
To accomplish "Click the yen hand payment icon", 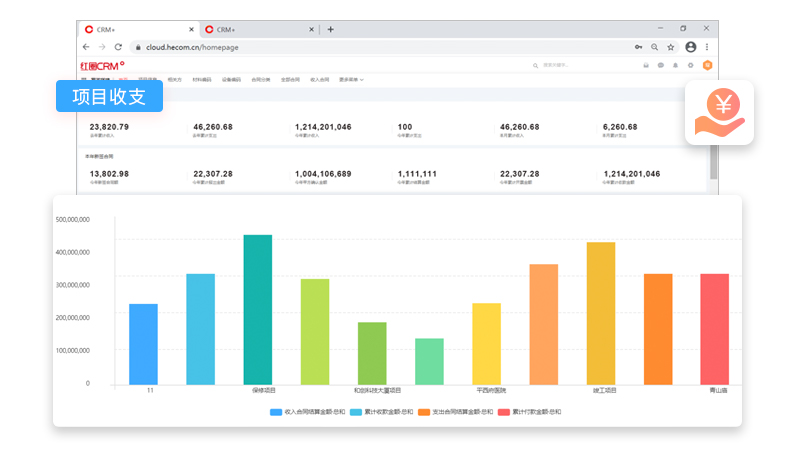I will coord(718,112).
